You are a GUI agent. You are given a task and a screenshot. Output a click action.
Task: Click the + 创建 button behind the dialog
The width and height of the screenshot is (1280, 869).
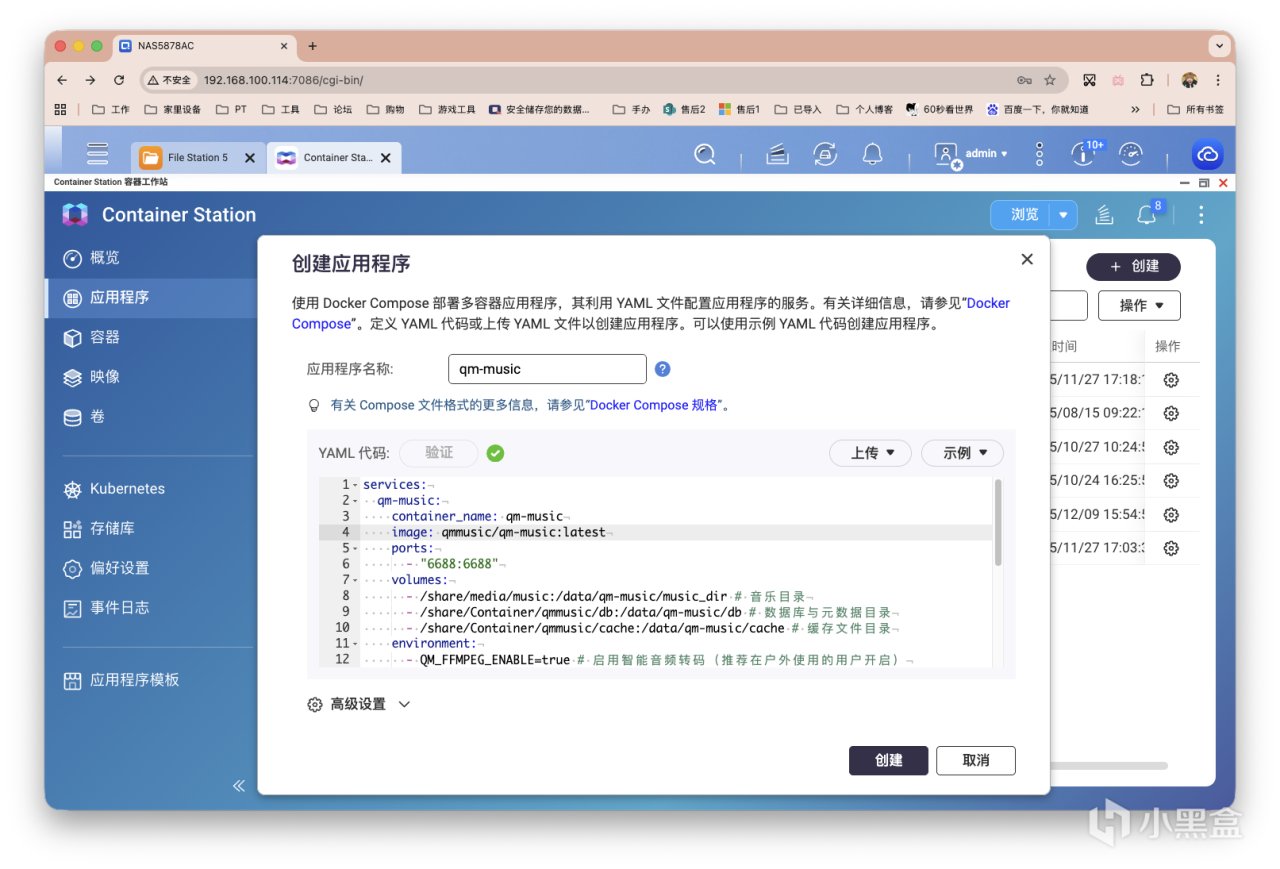coord(1133,266)
